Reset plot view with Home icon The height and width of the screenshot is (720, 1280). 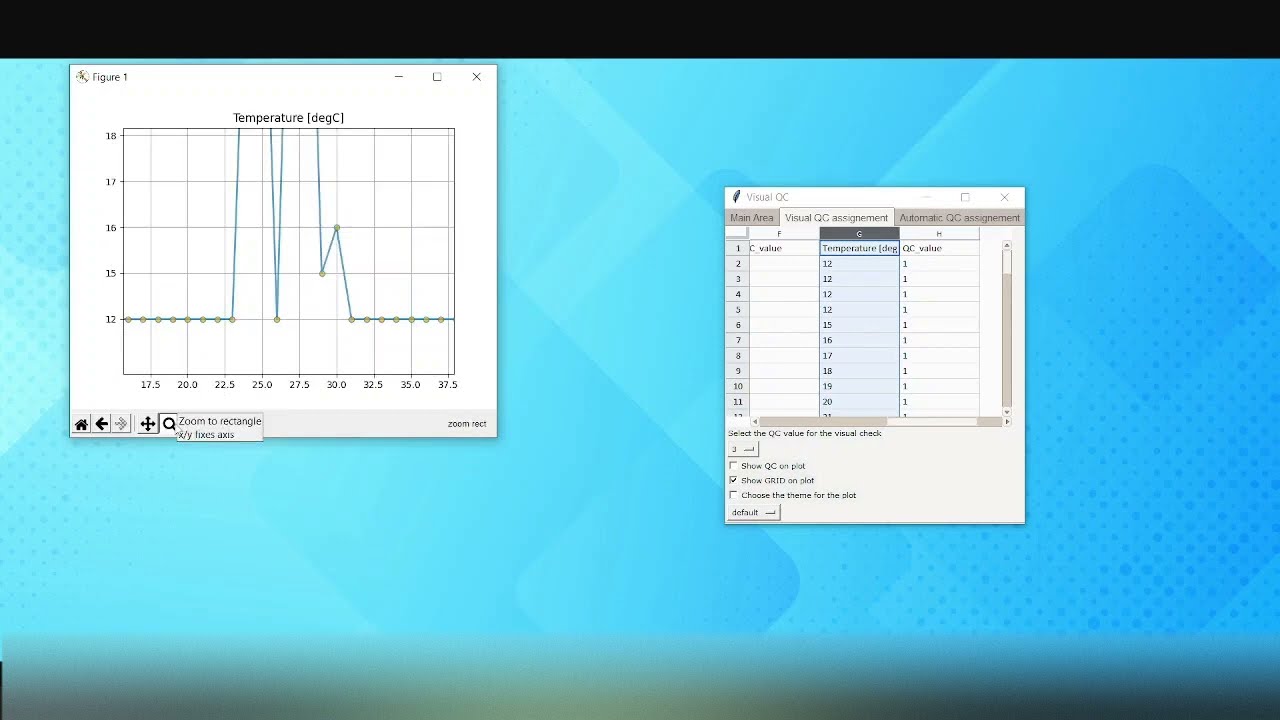tap(81, 424)
